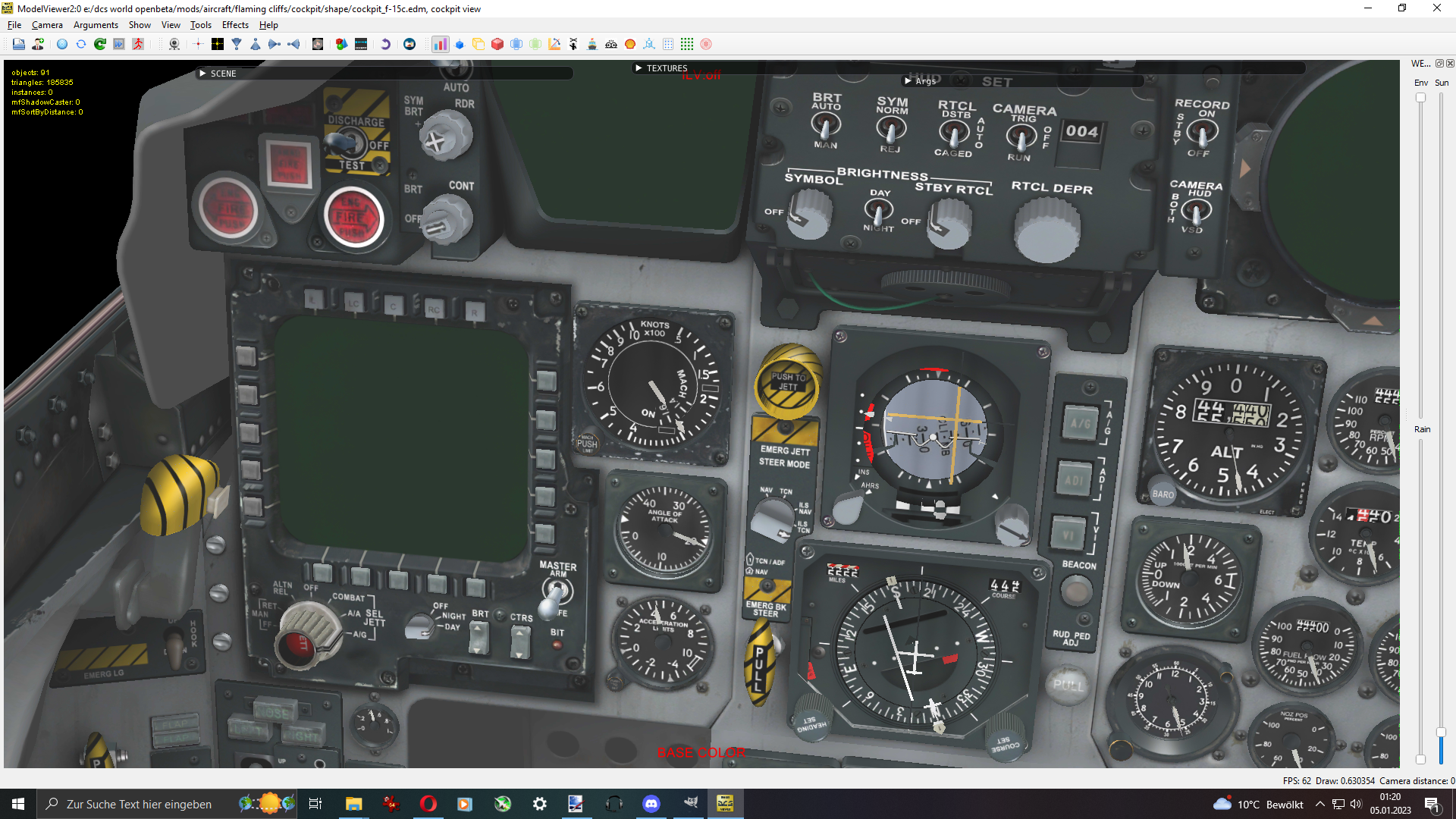Click the blue cone right view icon
This screenshot has width=1456, height=819.
click(275, 44)
